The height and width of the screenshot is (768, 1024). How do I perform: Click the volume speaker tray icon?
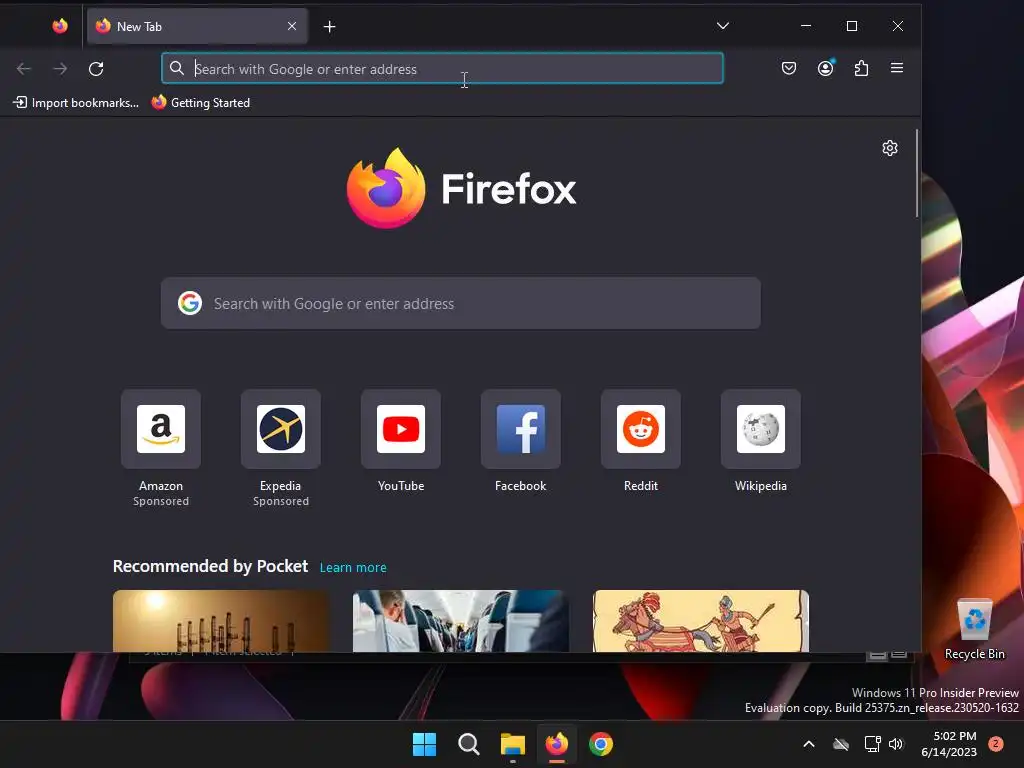pyautogui.click(x=896, y=744)
